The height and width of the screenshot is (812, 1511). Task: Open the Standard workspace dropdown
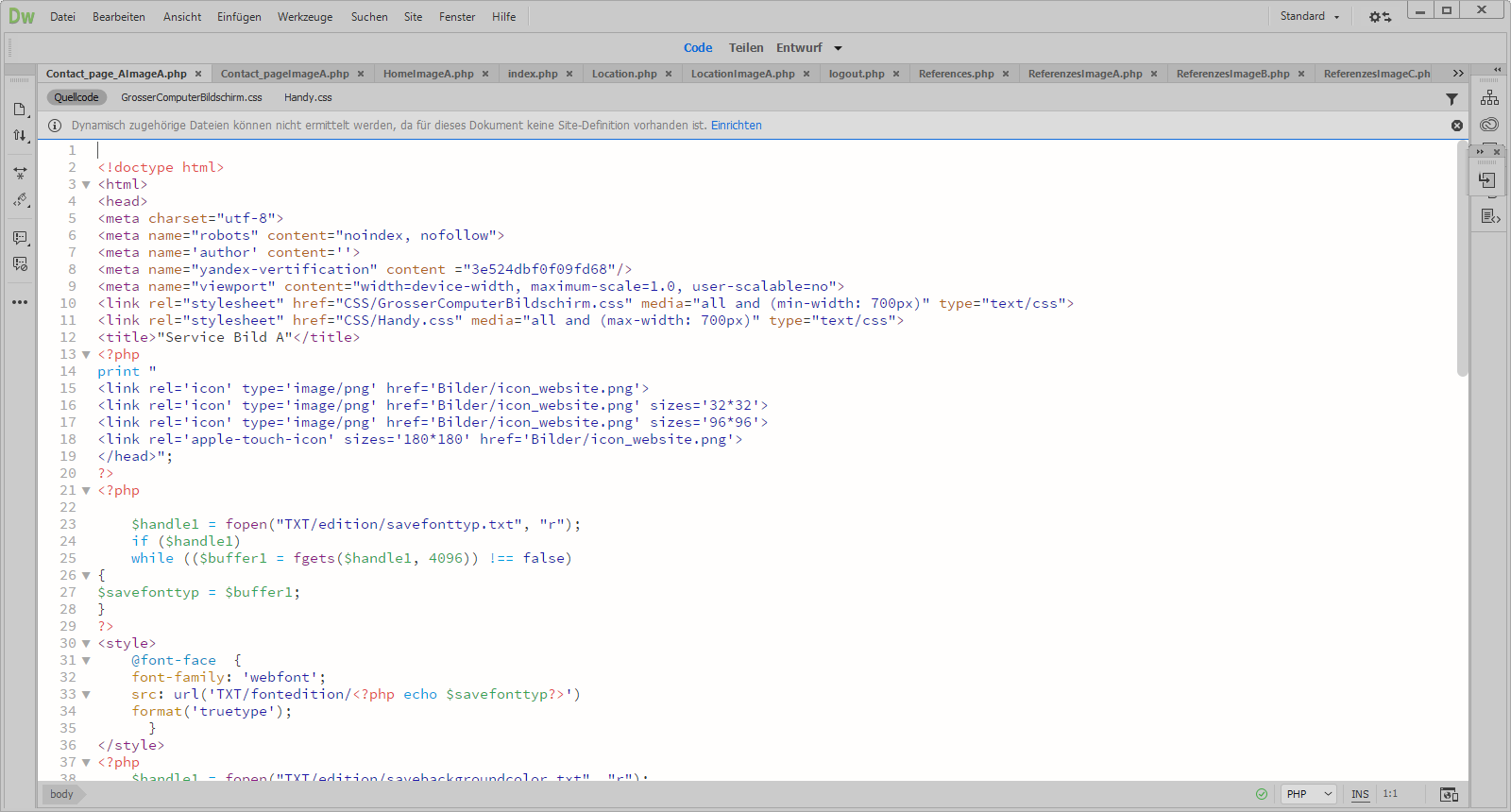click(x=1309, y=16)
